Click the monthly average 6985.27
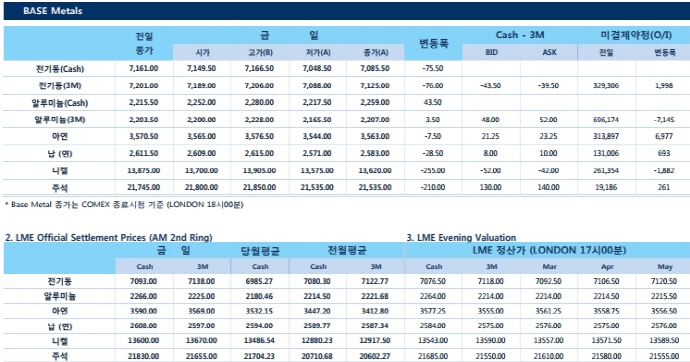Image resolution: width=690 pixels, height=362 pixels. (x=259, y=282)
